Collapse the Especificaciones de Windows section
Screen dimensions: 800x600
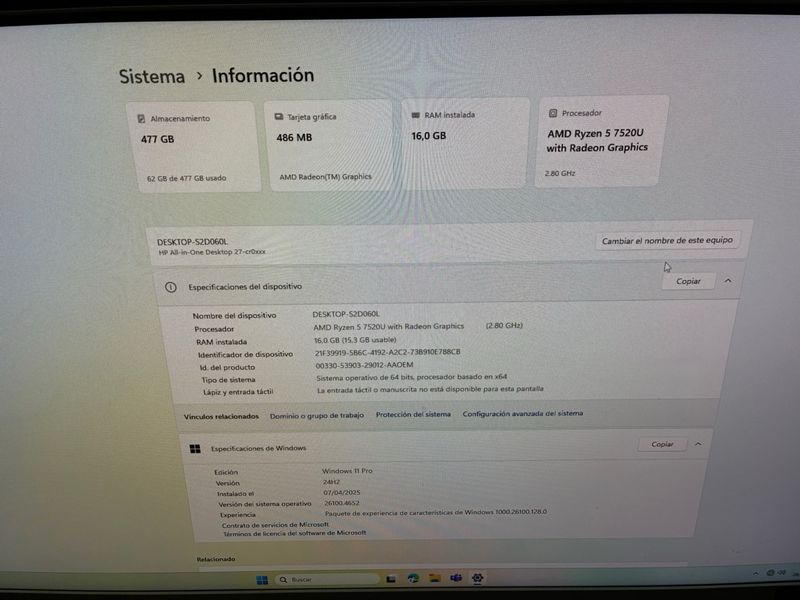tap(698, 444)
